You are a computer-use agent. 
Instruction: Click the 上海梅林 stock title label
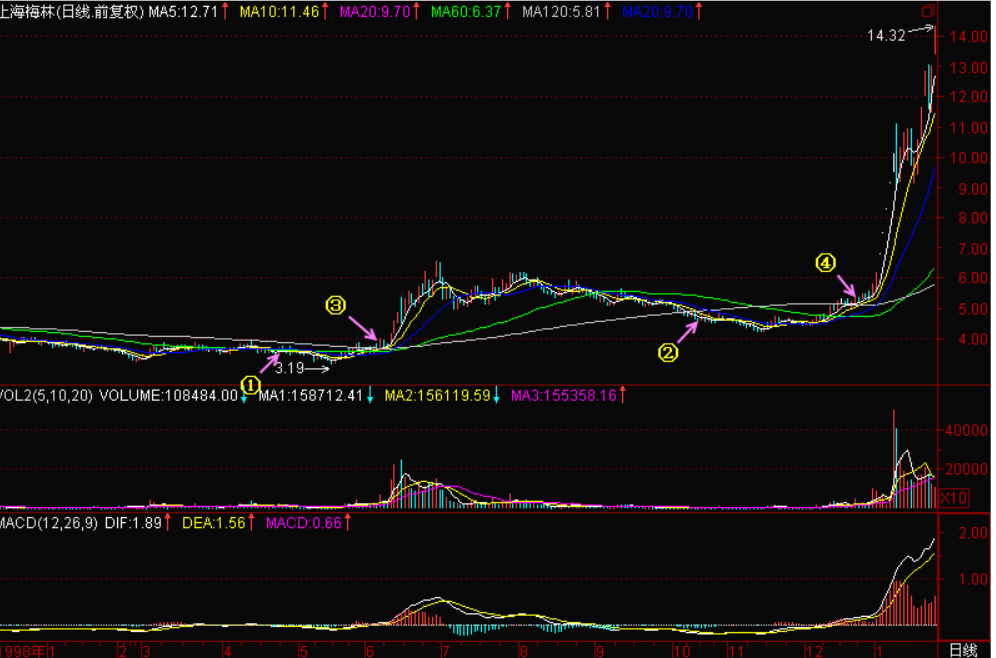point(30,12)
